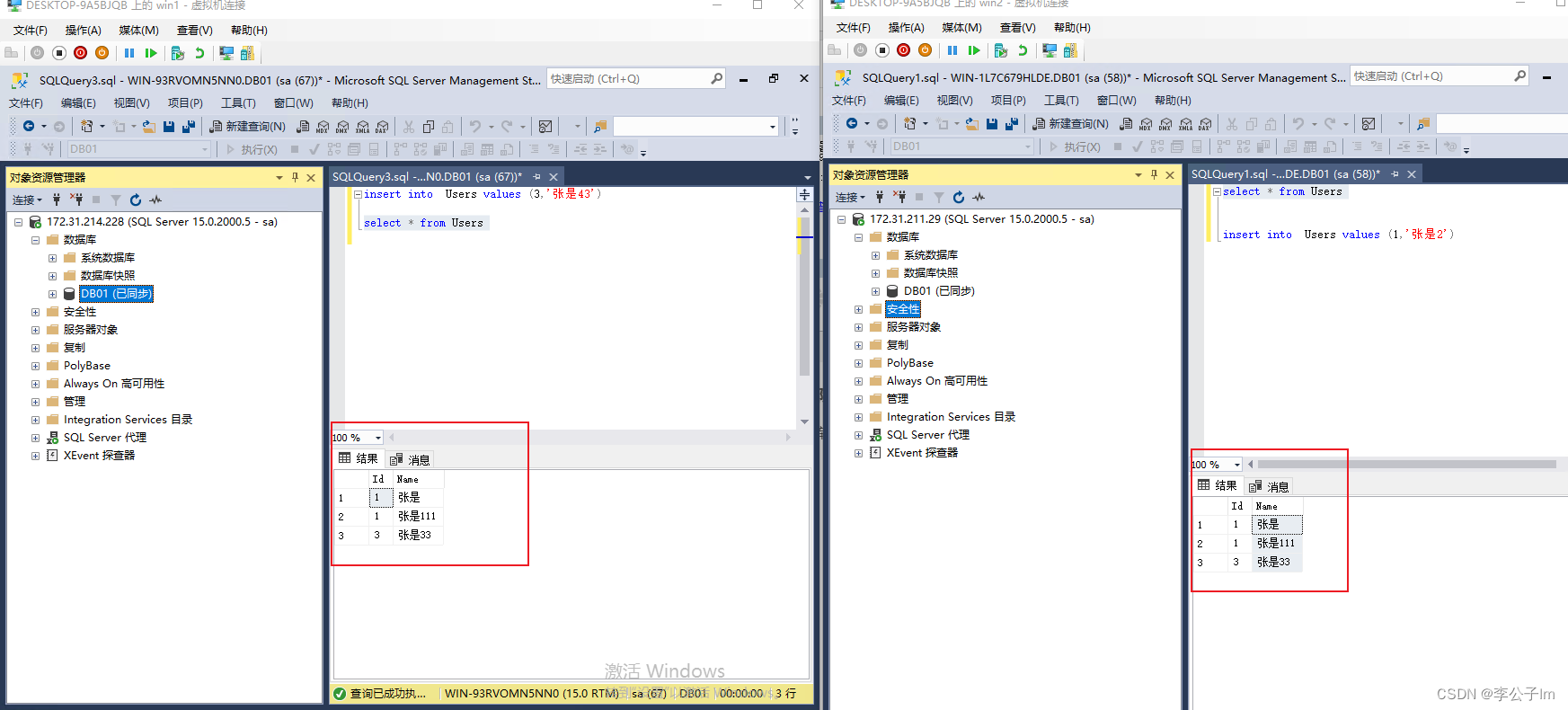Open the 连接 dropdown in win2 Object Explorer
1568x710 pixels.
[x=850, y=197]
